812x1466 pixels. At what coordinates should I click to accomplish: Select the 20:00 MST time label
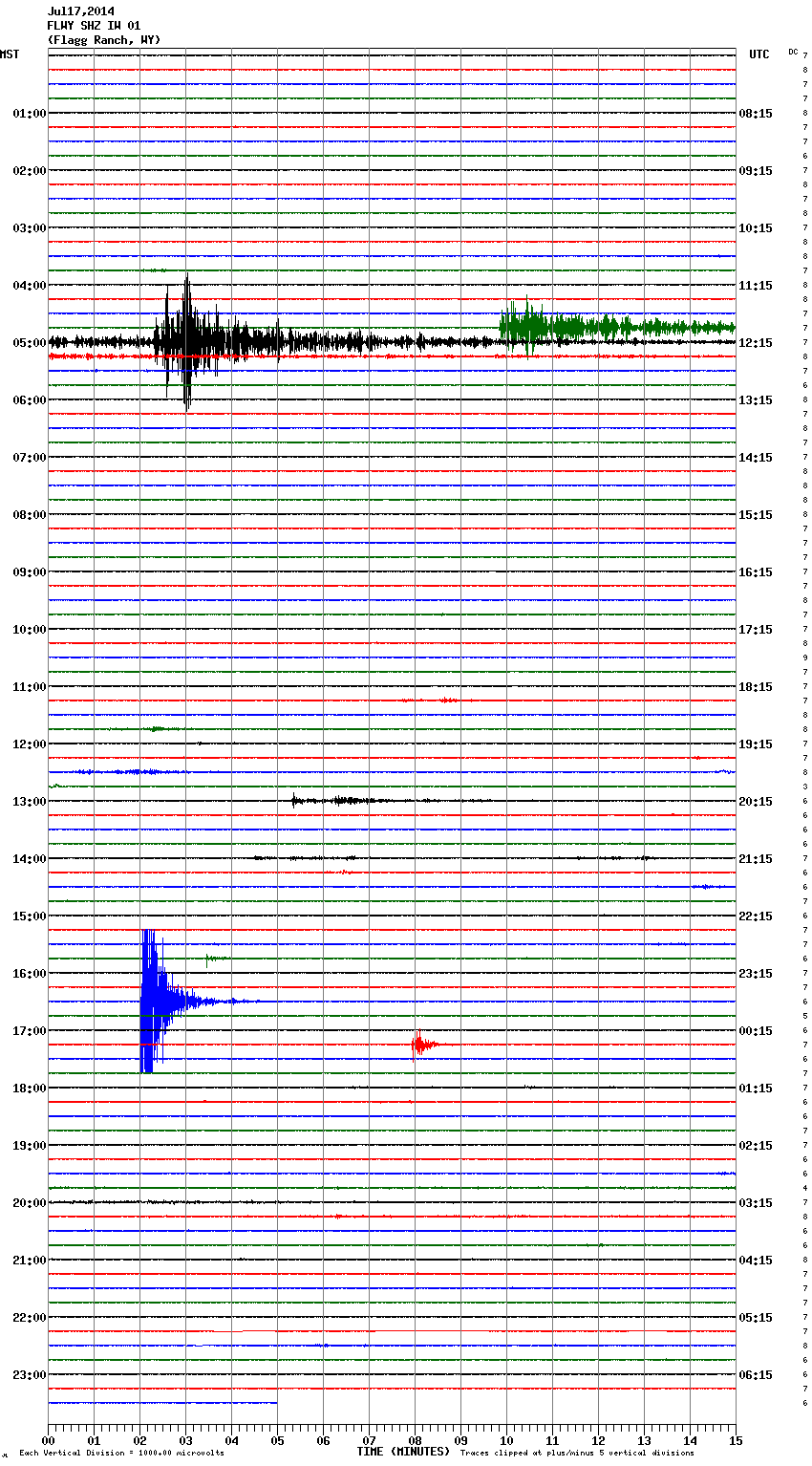coord(30,1203)
